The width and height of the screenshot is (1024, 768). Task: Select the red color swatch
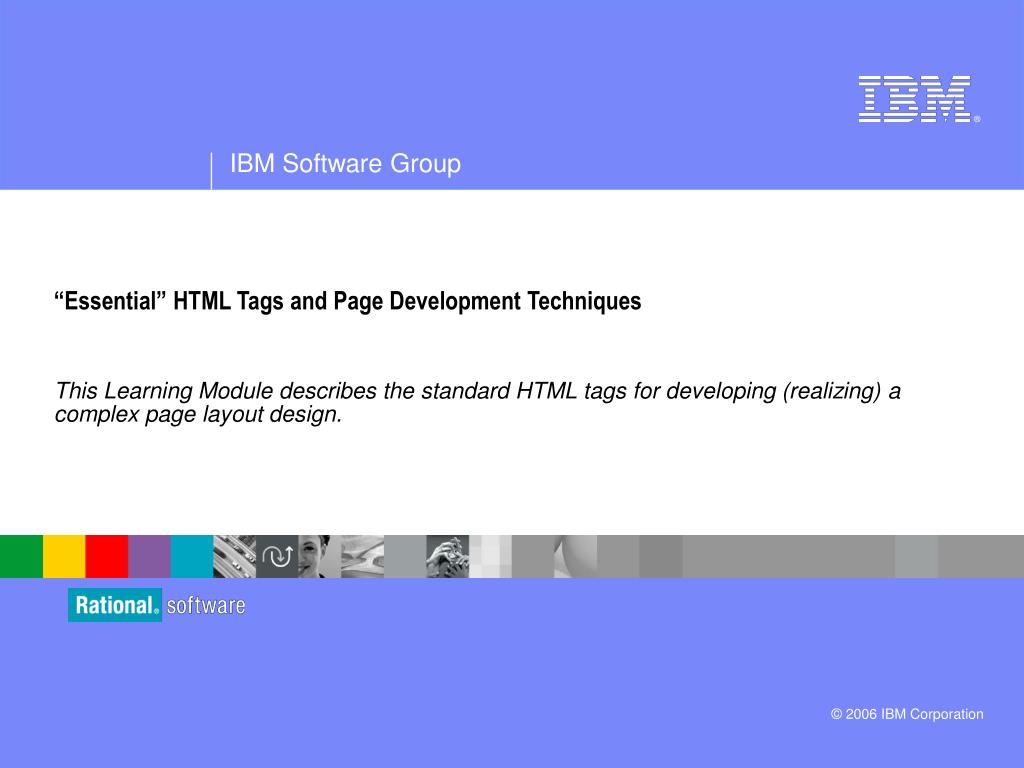[x=105, y=557]
